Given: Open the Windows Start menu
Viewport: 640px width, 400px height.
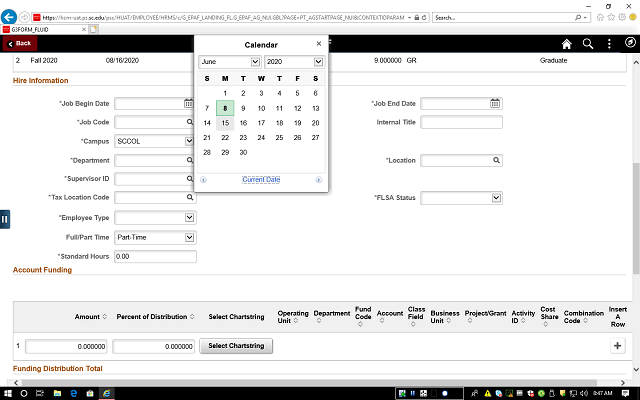Looking at the screenshot, I should (8, 393).
